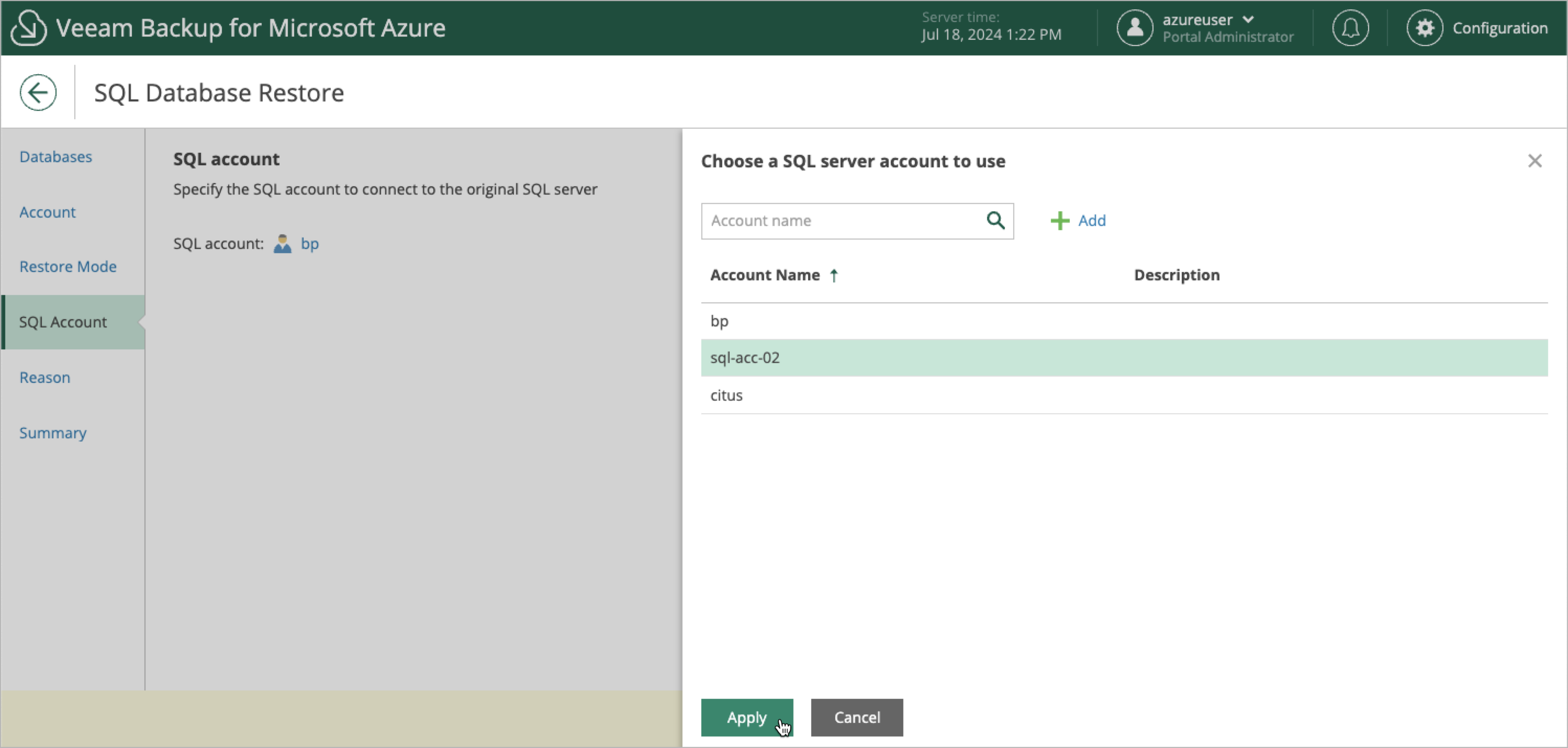The image size is (1568, 748).
Task: Open the Account wizard step
Action: click(48, 212)
